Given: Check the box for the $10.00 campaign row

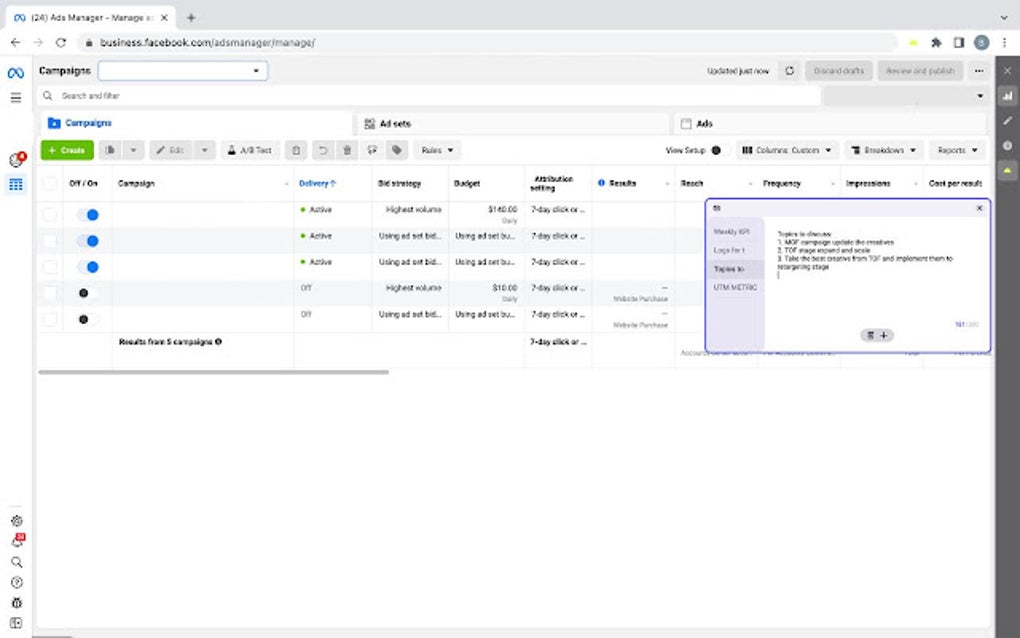Looking at the screenshot, I should (x=49, y=293).
